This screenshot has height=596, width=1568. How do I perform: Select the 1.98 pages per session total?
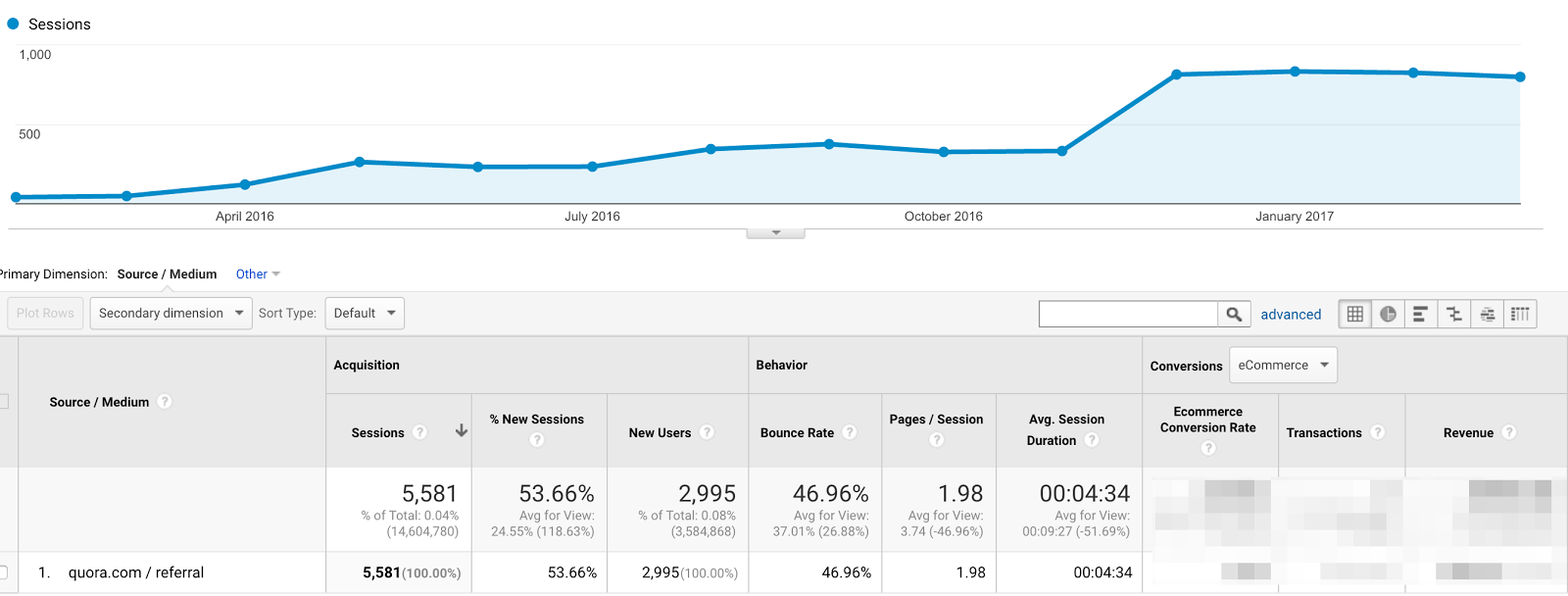(x=960, y=493)
